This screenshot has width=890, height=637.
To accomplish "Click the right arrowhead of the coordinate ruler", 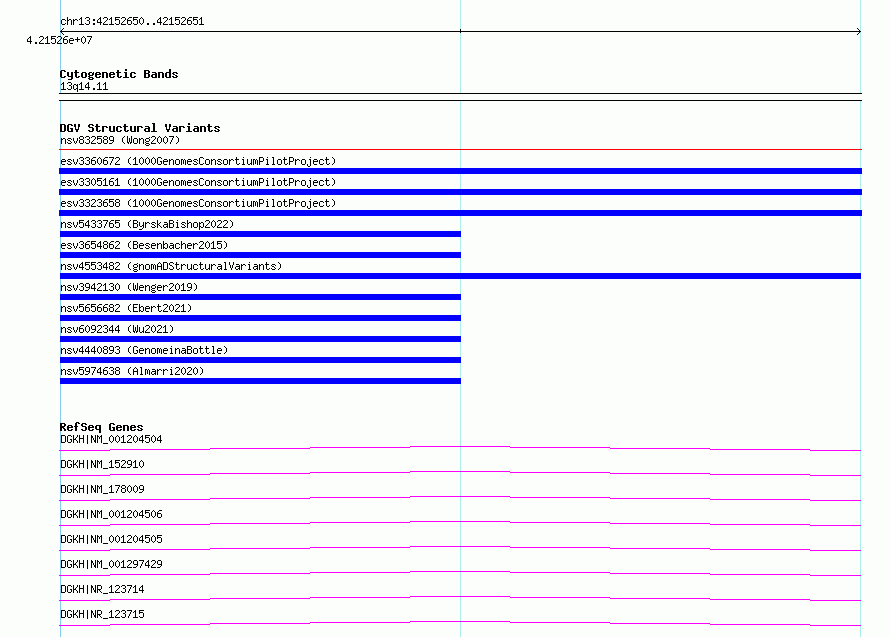I will tap(859, 32).
